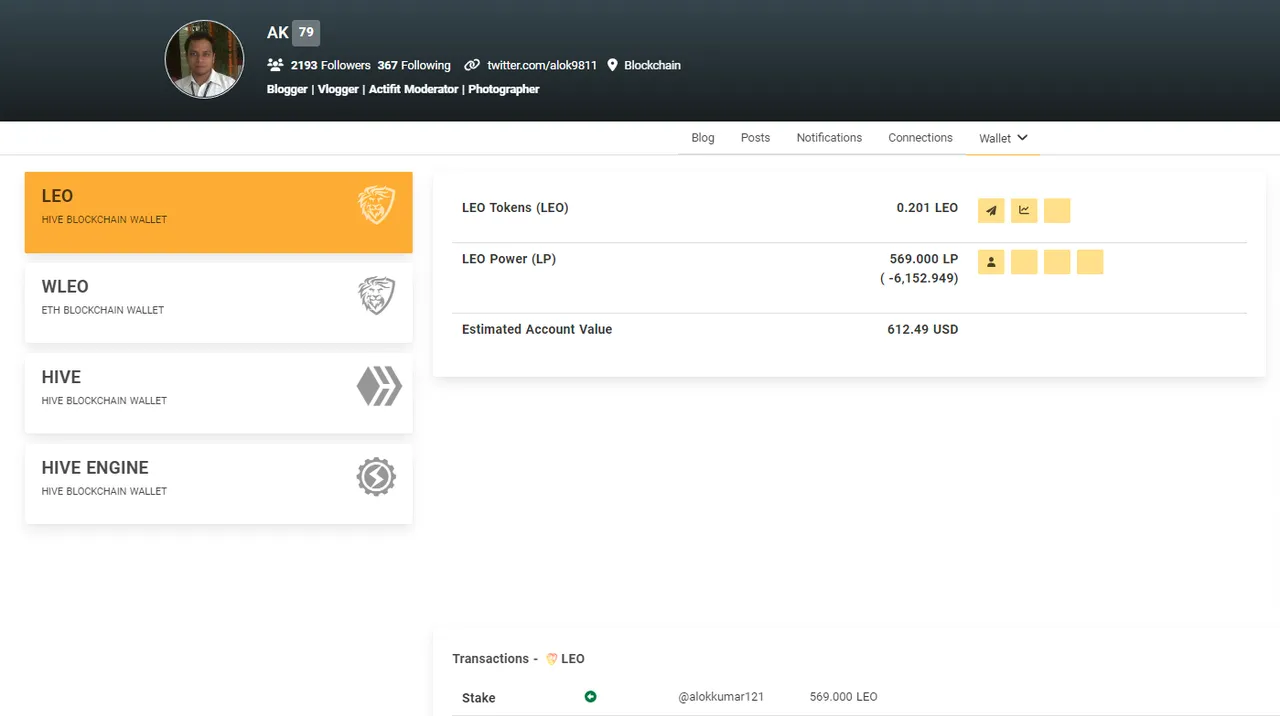Open the Notifications tab
The image size is (1280, 716).
click(x=829, y=138)
